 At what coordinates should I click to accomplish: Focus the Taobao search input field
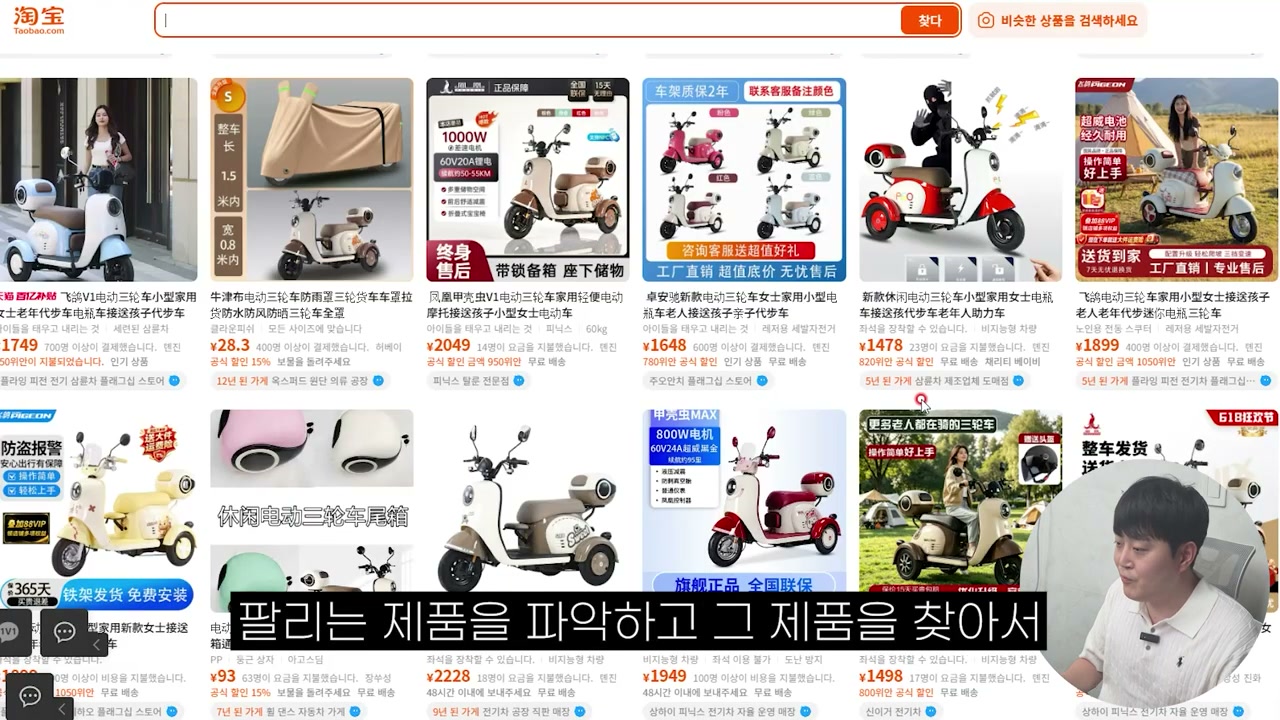tap(530, 20)
